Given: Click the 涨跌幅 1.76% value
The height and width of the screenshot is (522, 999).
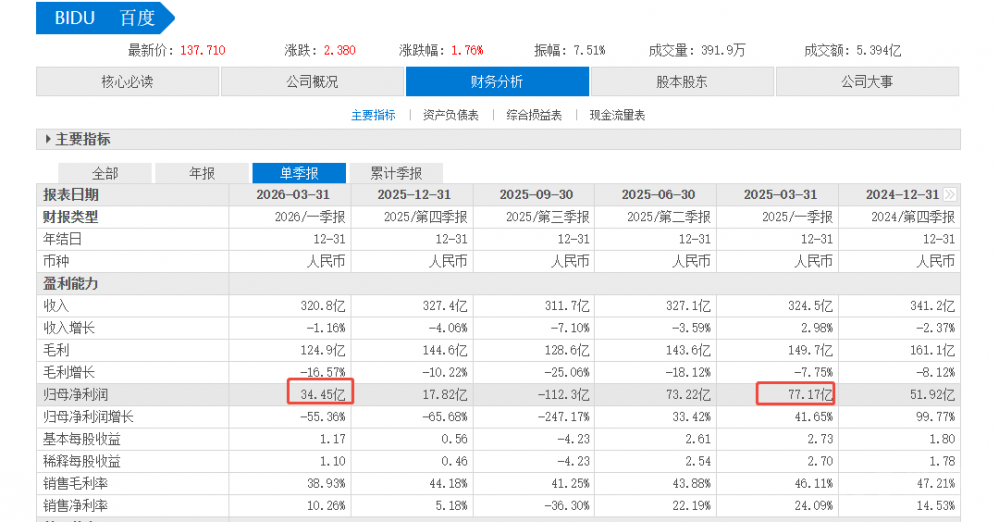Looking at the screenshot, I should pos(467,50).
